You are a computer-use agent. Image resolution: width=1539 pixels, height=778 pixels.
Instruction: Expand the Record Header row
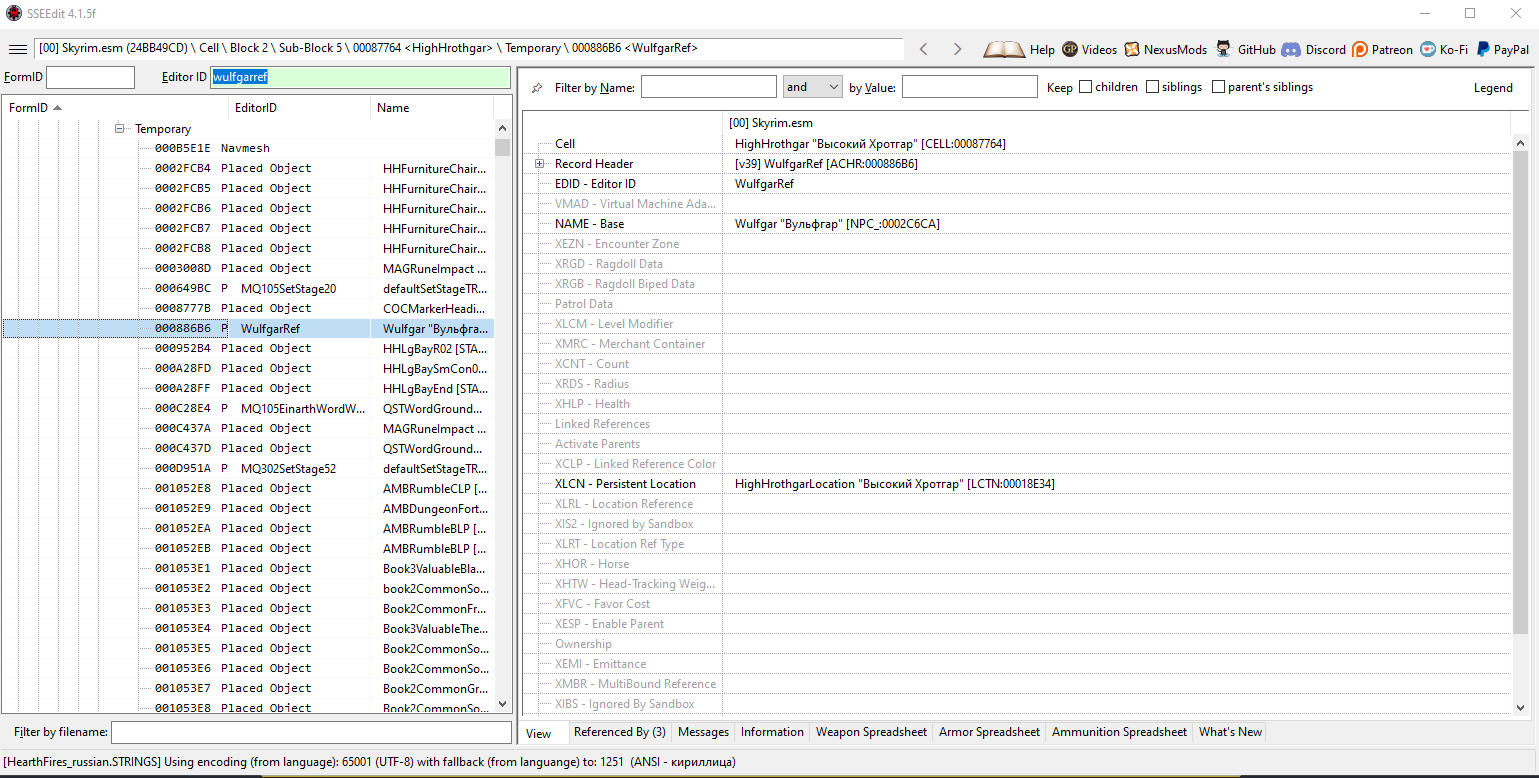click(x=539, y=164)
